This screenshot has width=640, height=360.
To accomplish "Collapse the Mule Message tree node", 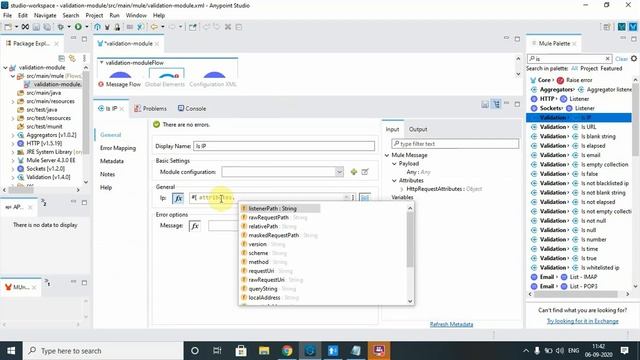I will pos(387,156).
